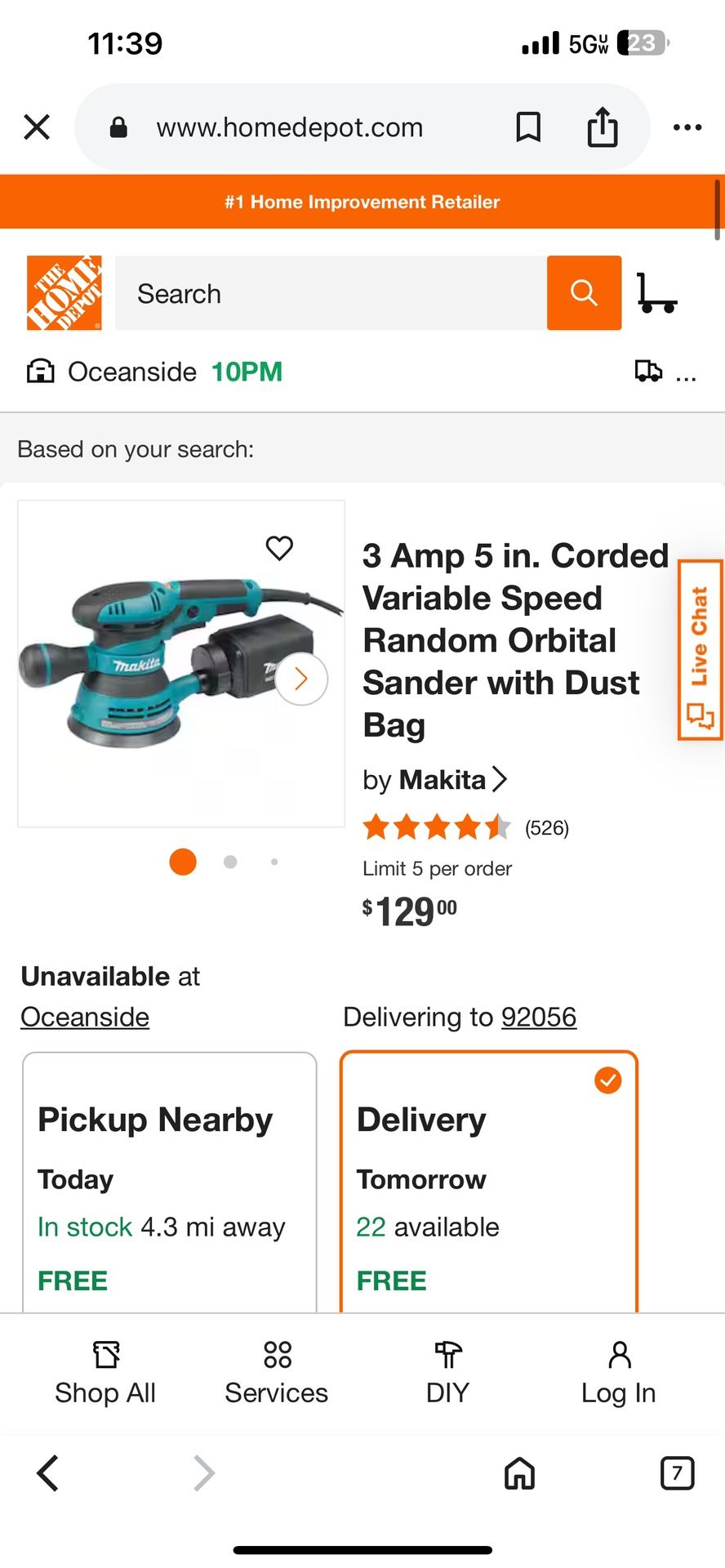Screen dimensions: 725x1568
Task: Tap the heart to favorite the sander
Action: pos(280,549)
